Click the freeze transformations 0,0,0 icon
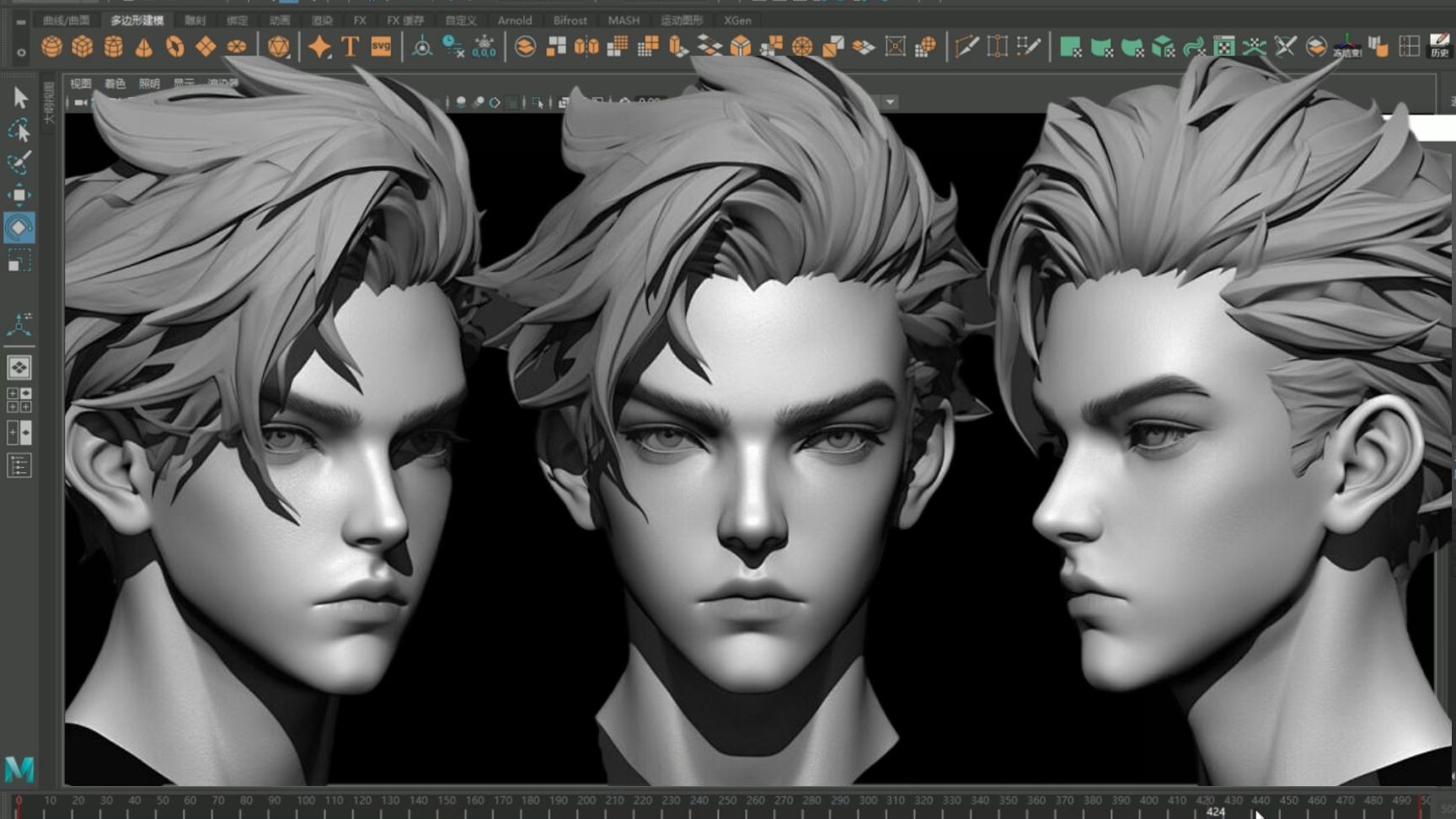The height and width of the screenshot is (819, 1456). click(x=484, y=46)
